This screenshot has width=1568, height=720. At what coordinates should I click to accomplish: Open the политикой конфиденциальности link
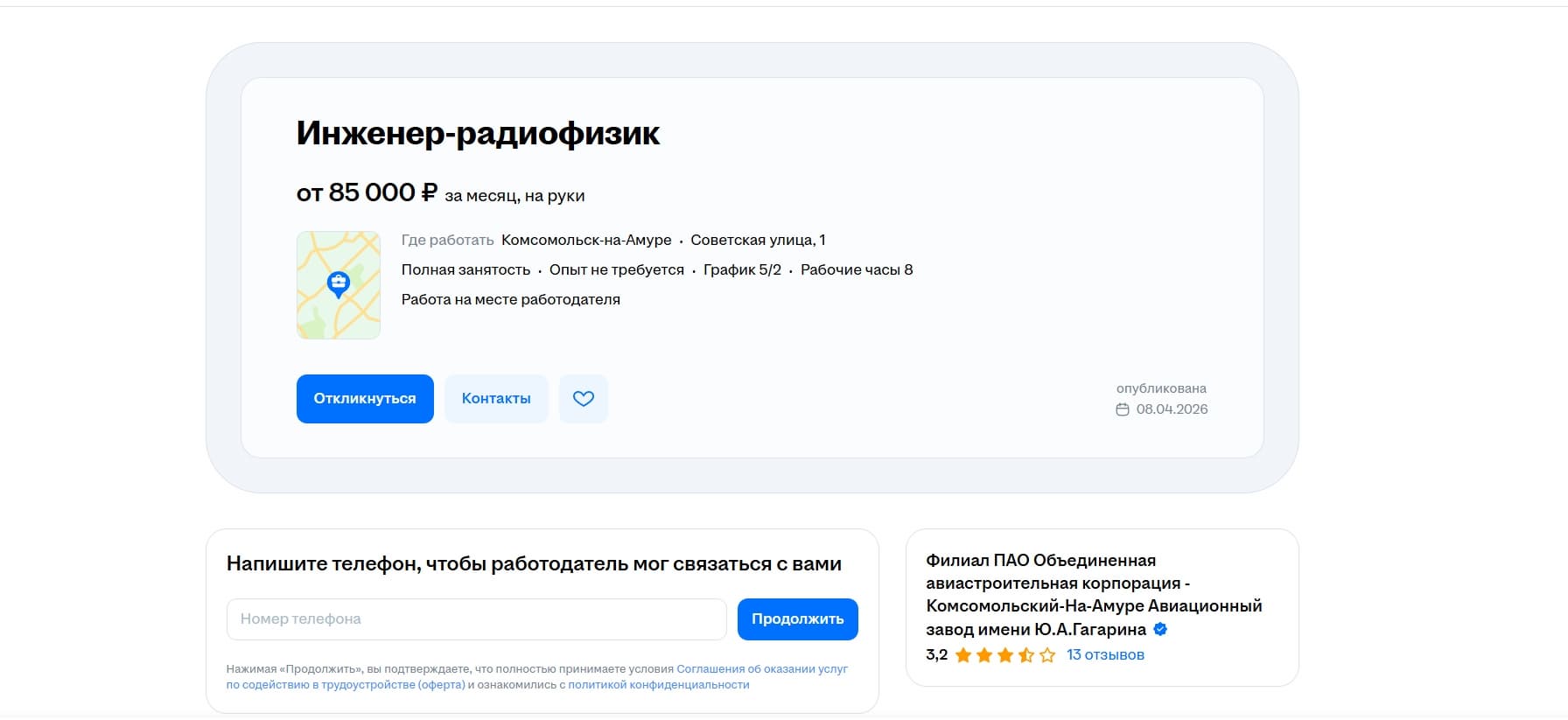click(659, 685)
